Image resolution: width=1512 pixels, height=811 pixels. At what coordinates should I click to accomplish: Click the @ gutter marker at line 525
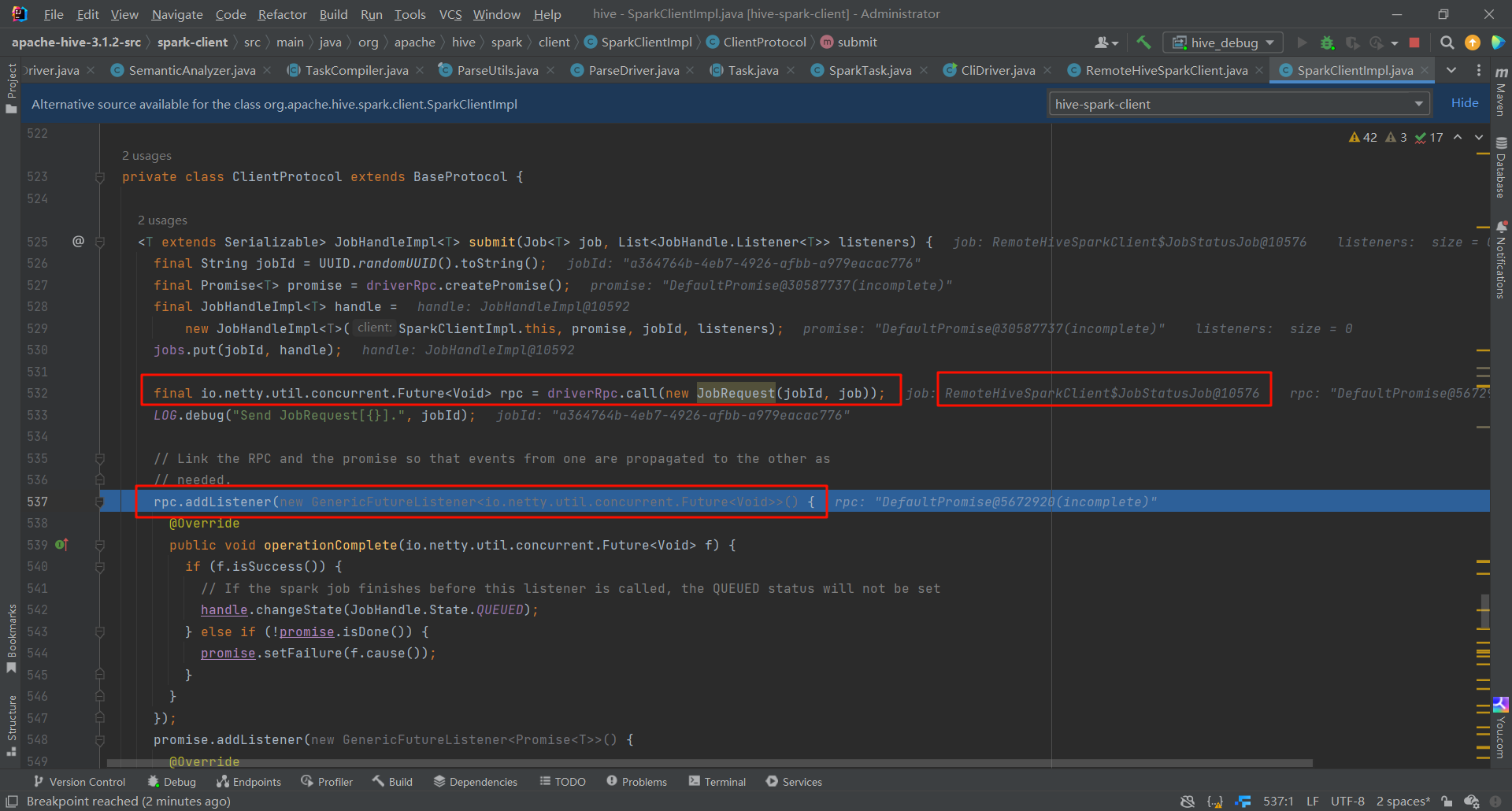[x=78, y=241]
